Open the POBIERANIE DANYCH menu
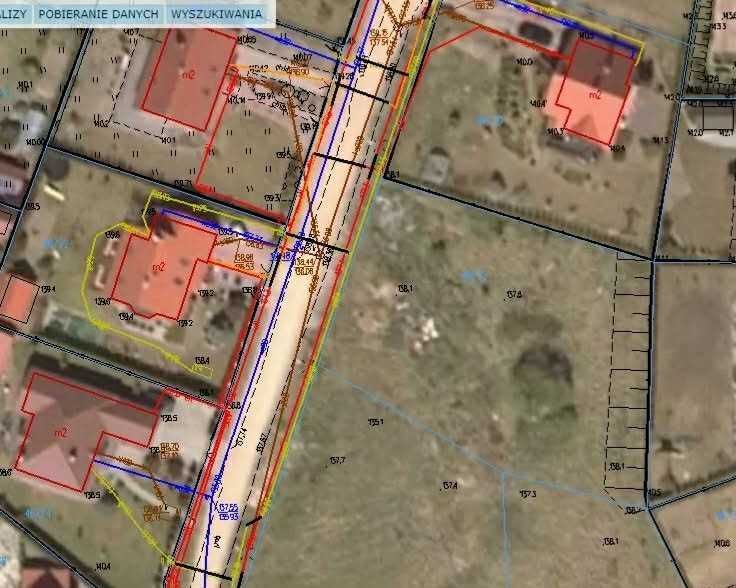 (98, 14)
